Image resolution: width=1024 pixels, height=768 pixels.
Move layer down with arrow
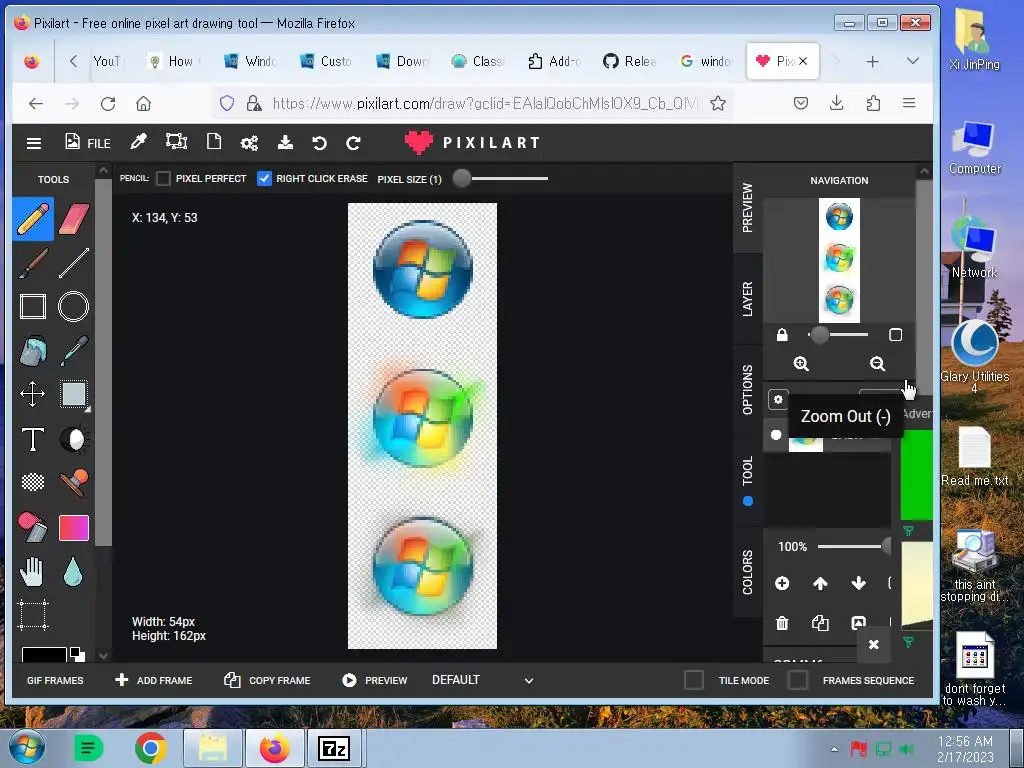(x=859, y=583)
